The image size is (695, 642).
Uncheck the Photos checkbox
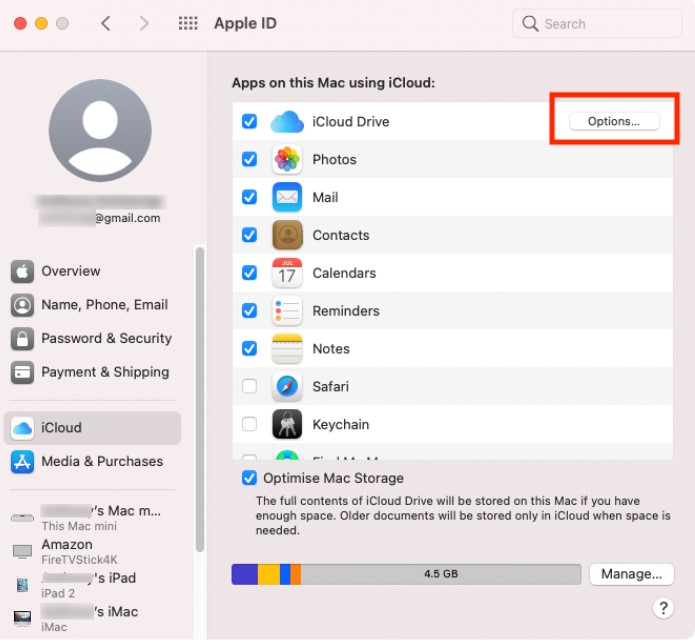[249, 159]
